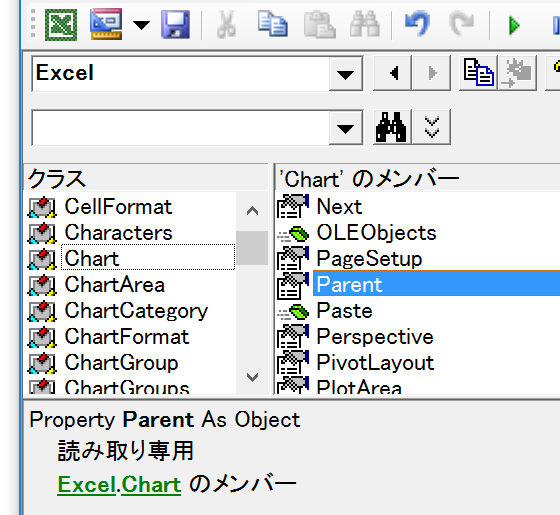Select the OLEObjects member

[x=376, y=233]
